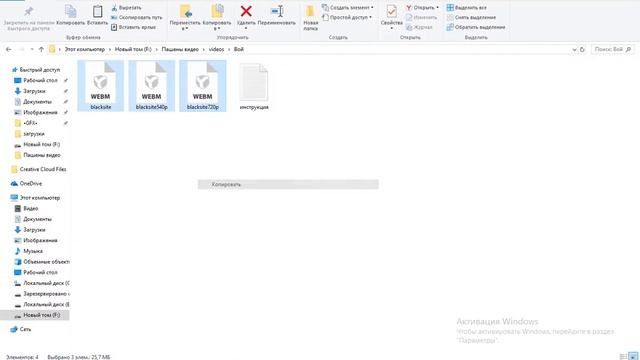Click Этот компьютер in address path
The width and height of the screenshot is (640, 360).
coord(84,49)
